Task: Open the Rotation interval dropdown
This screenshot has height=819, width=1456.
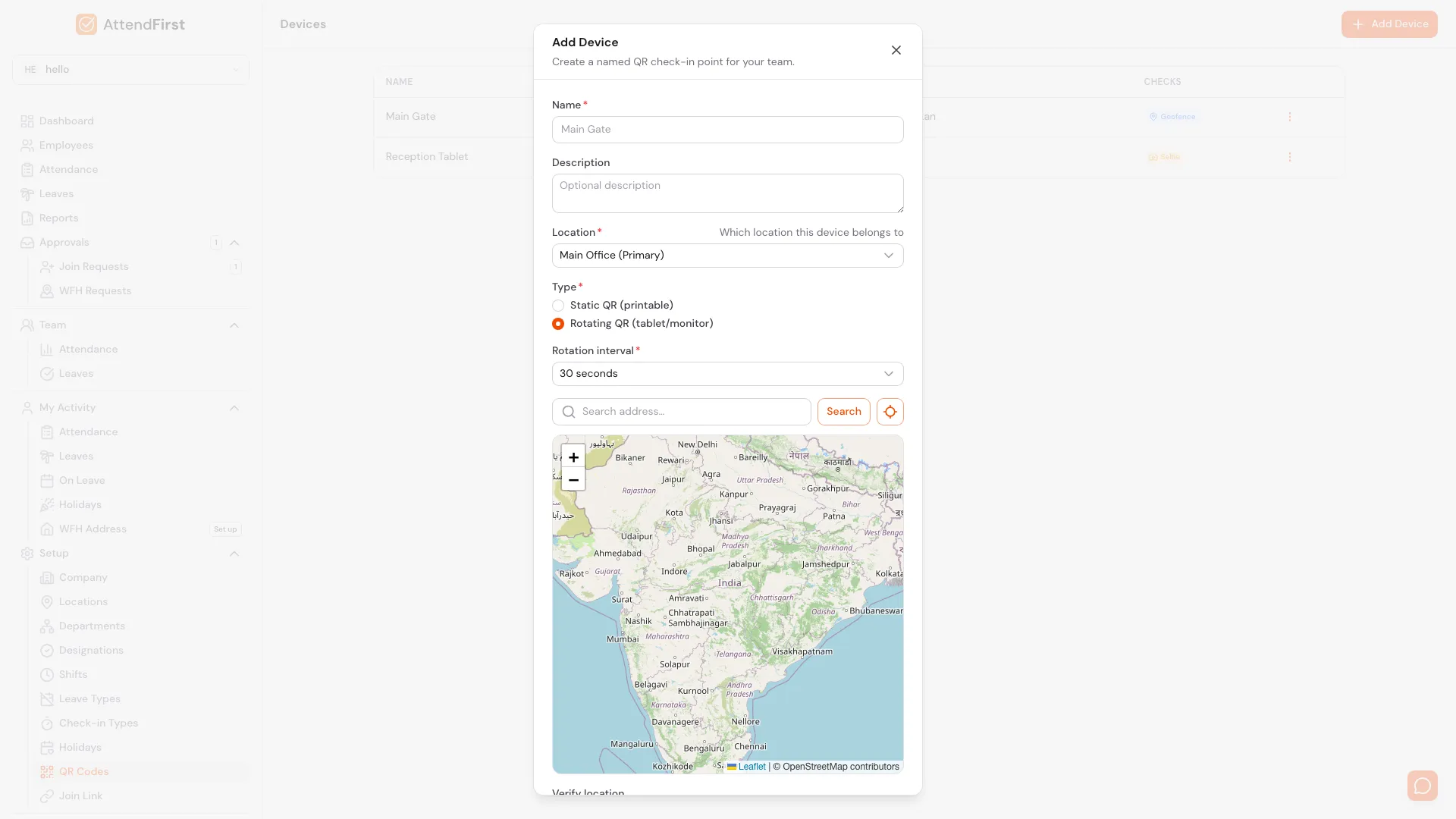Action: click(x=727, y=374)
